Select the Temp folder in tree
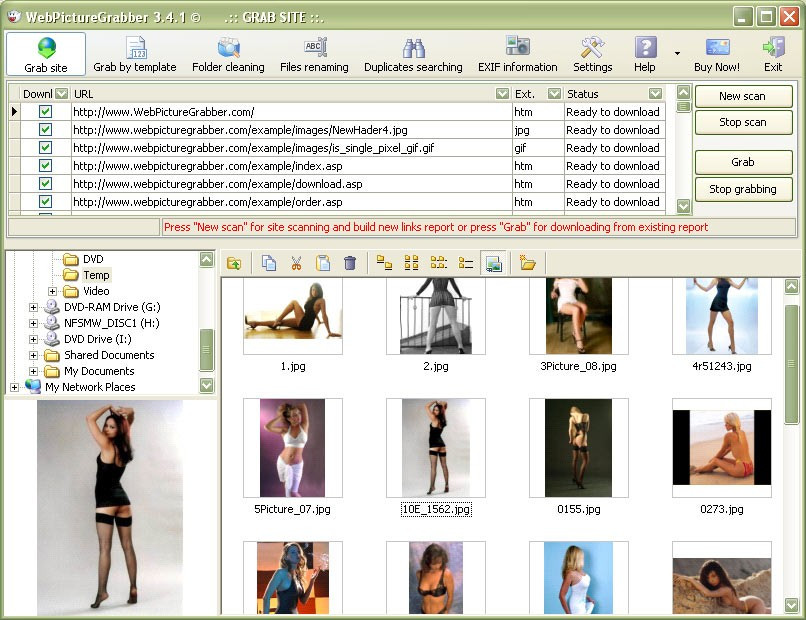The height and width of the screenshot is (620, 806). (96, 275)
